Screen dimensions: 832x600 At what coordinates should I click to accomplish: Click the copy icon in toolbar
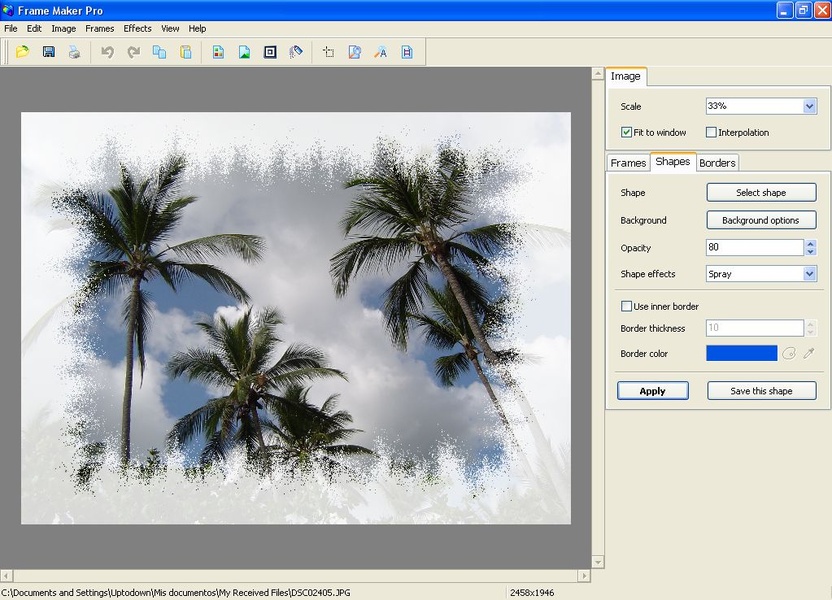click(159, 52)
